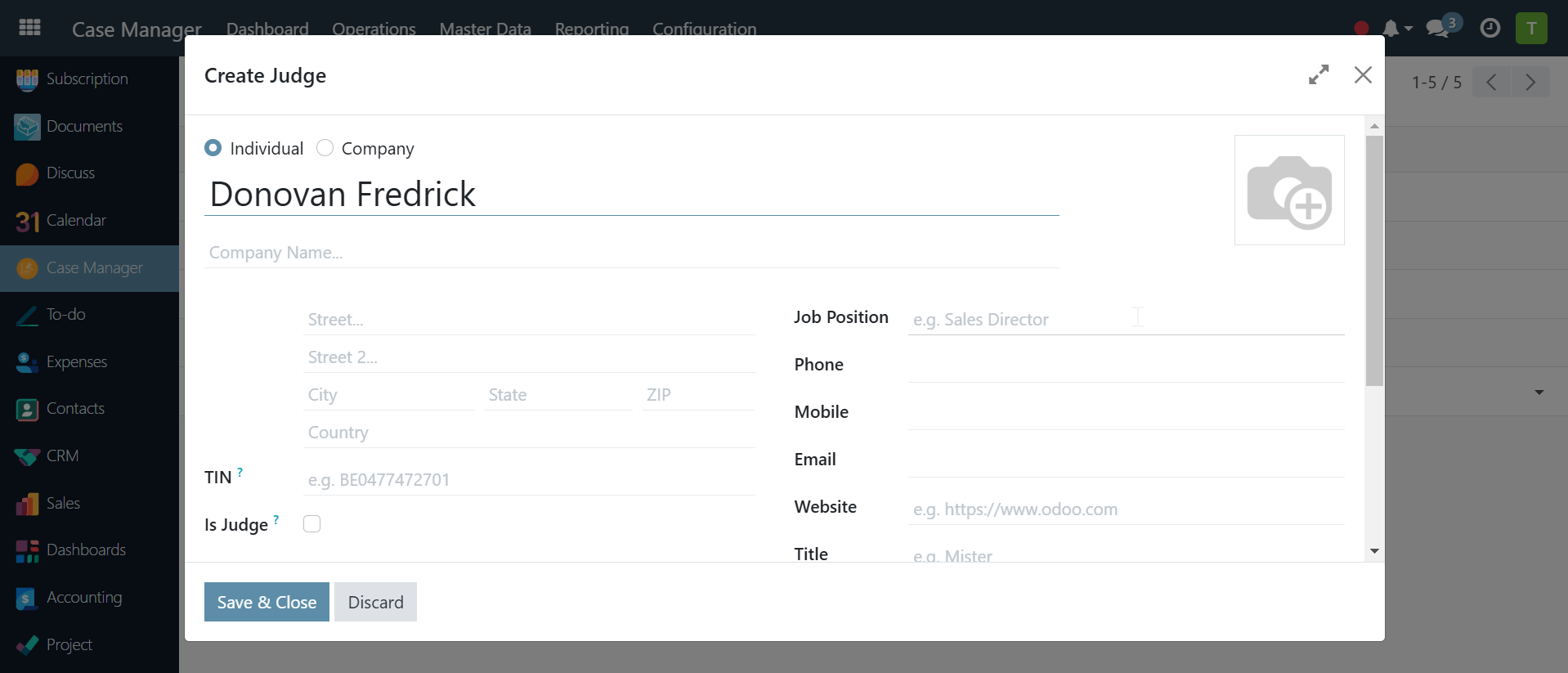
Task: Open the Title dropdown field
Action: [1126, 555]
